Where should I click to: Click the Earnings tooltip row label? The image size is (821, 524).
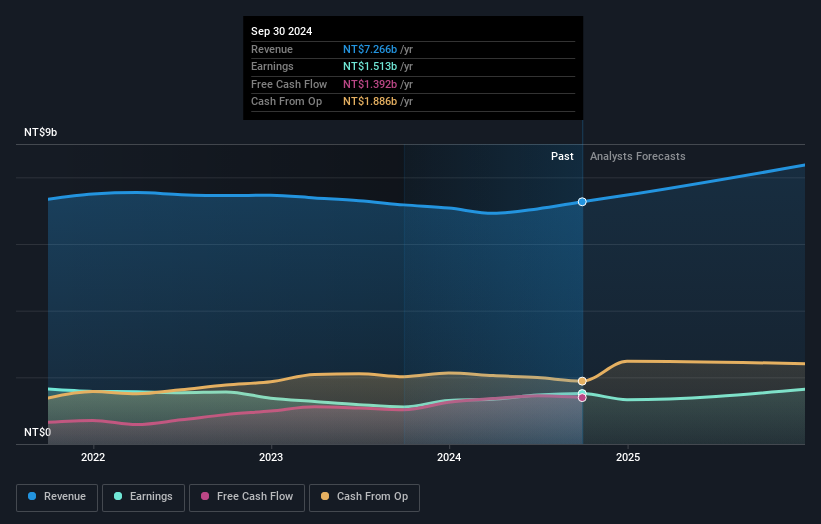(272, 66)
